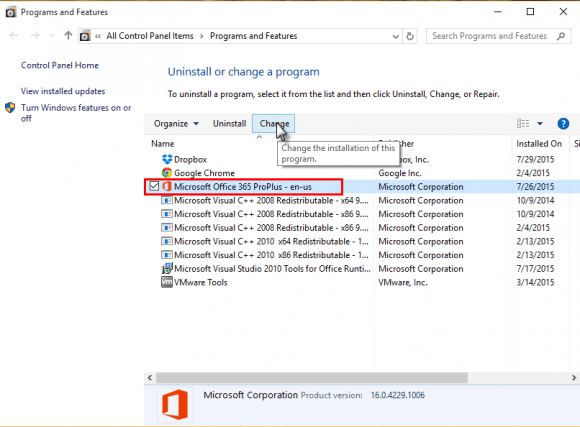The image size is (580, 427).
Task: Select the VMware Tools icon
Action: (x=167, y=282)
